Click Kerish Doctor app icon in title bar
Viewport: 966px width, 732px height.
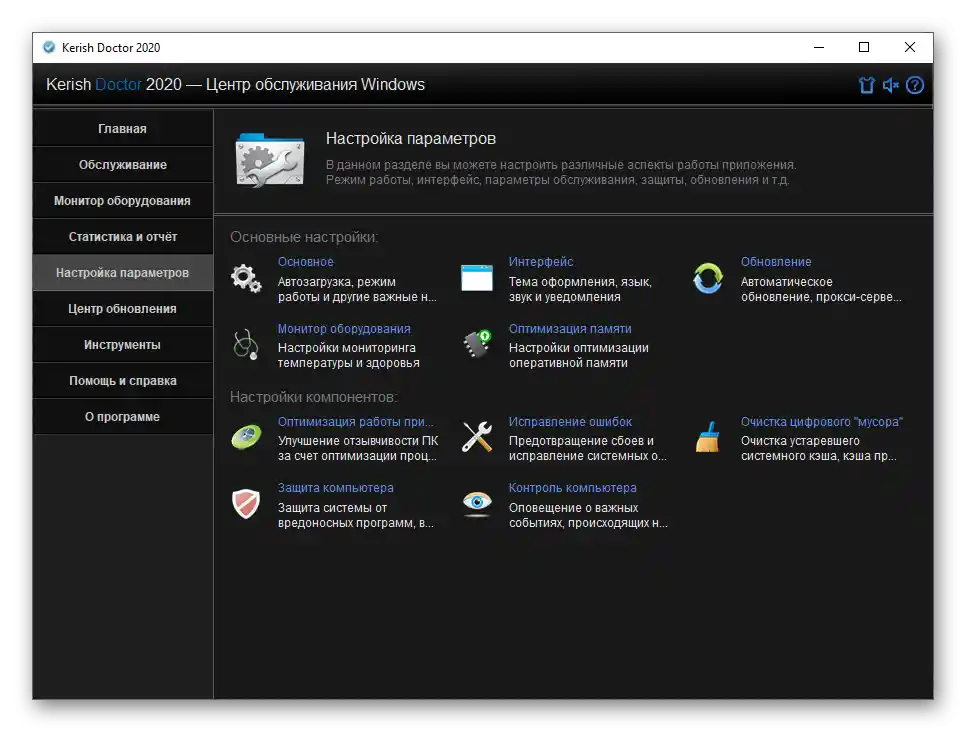click(x=49, y=47)
